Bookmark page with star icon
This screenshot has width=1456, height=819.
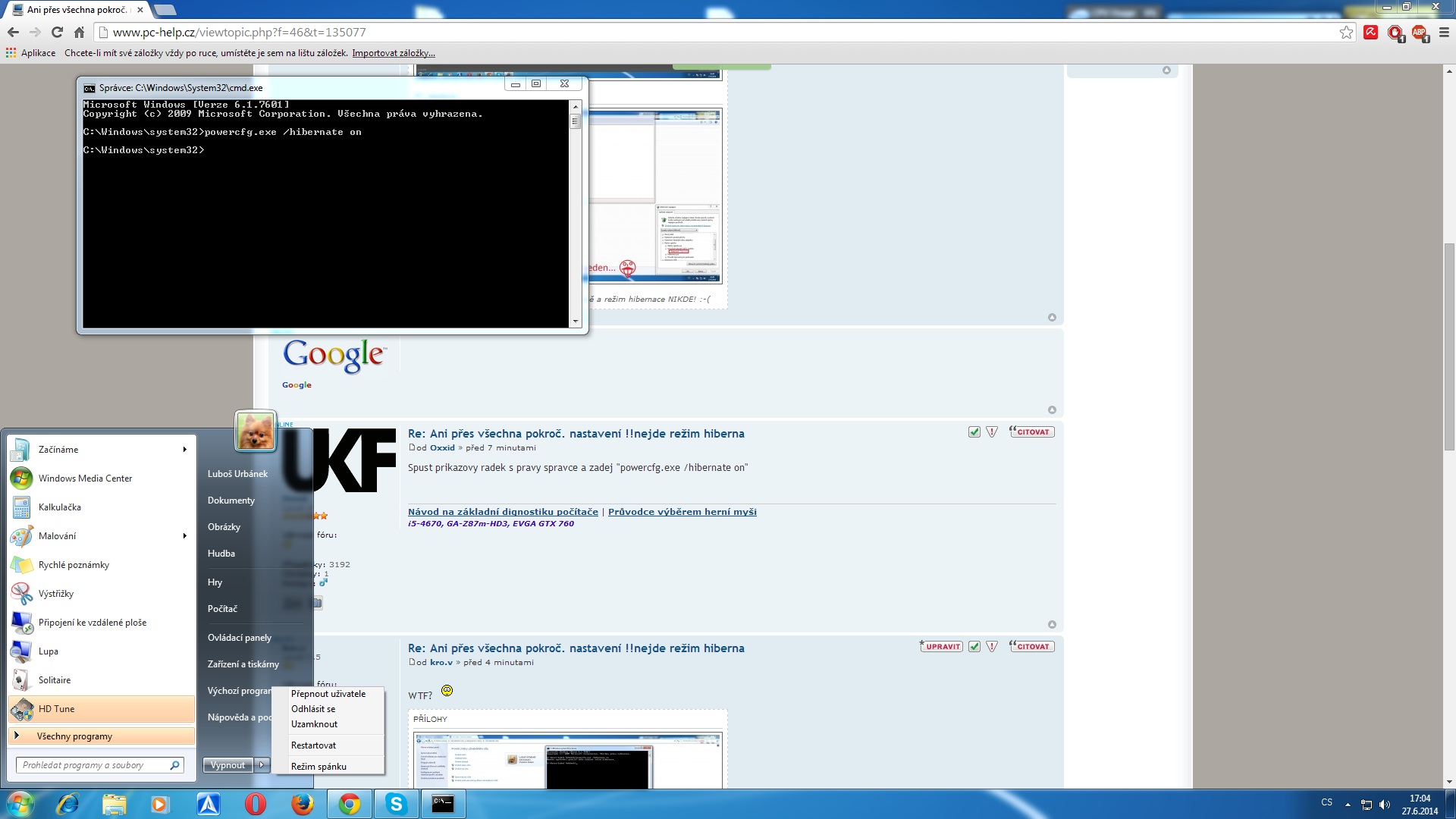coord(1346,32)
